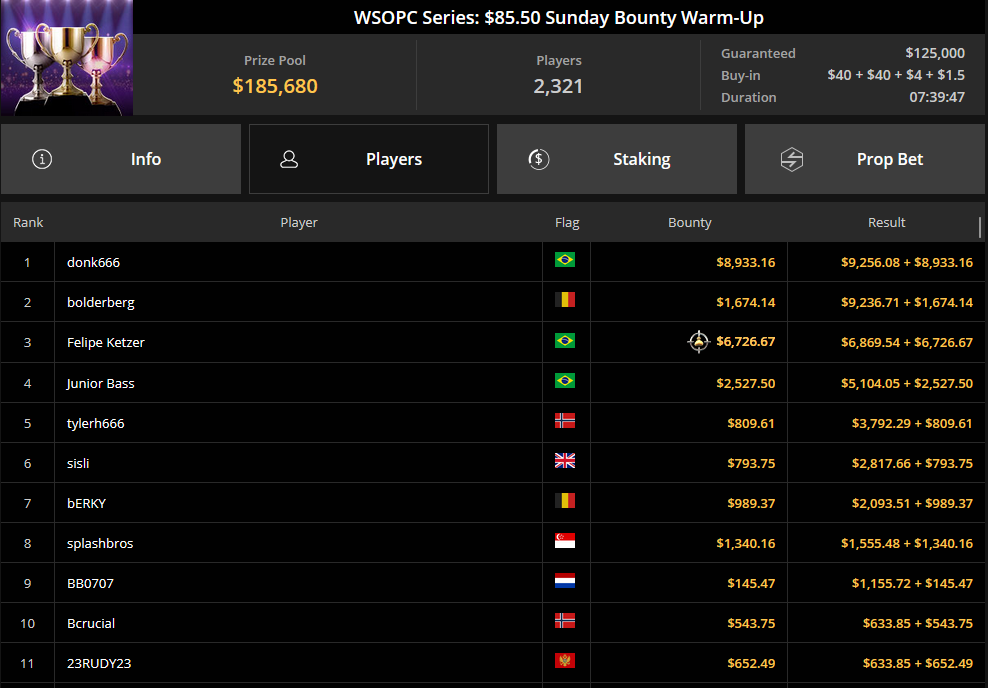Click result $3,792.29 + $809.61

(x=912, y=423)
